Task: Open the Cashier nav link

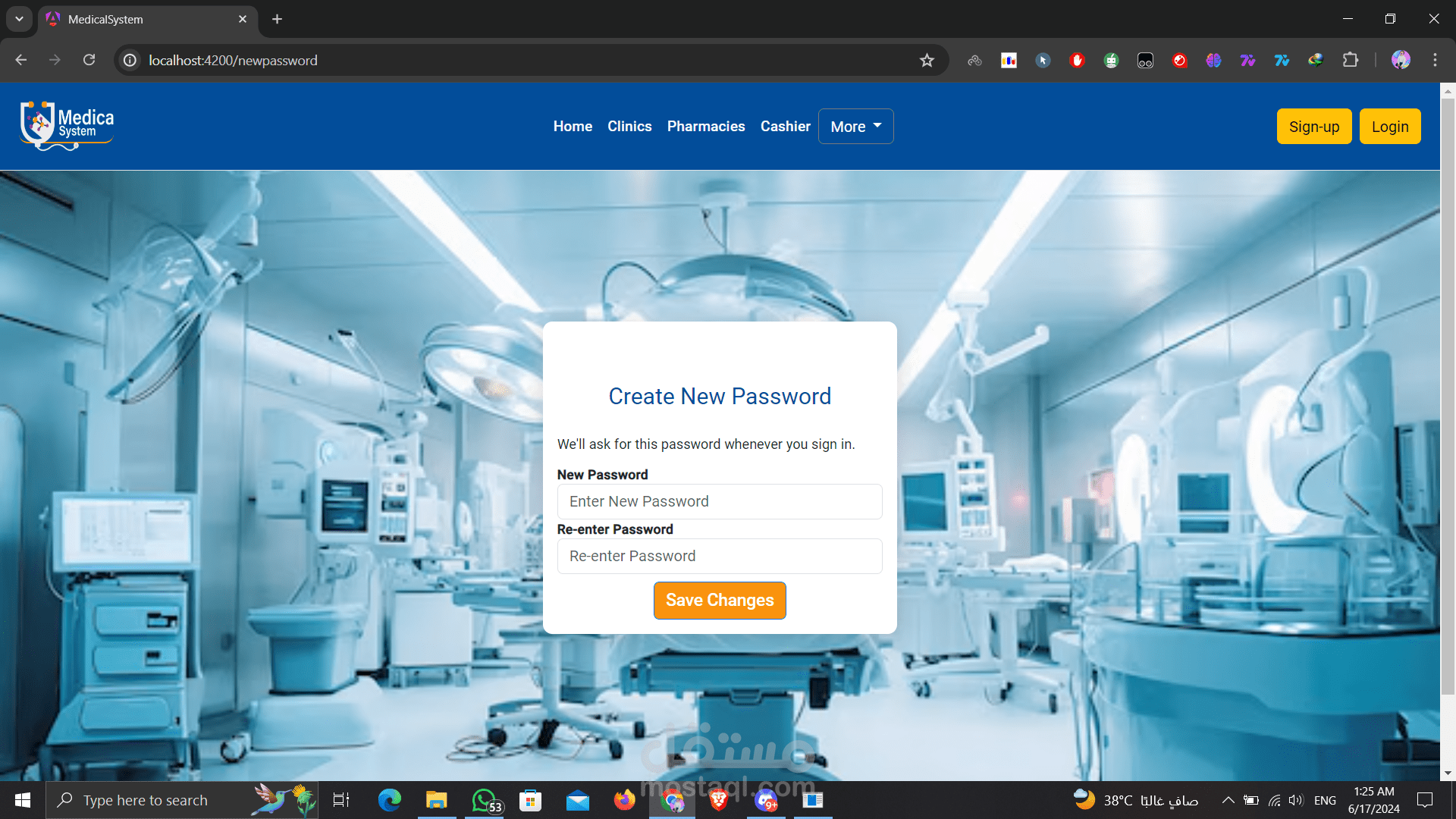Action: click(785, 127)
